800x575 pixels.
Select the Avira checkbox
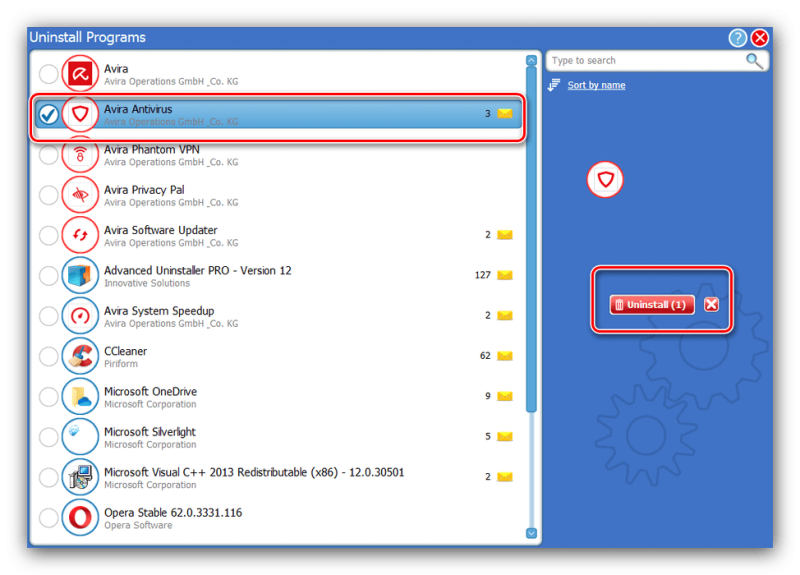pos(48,74)
